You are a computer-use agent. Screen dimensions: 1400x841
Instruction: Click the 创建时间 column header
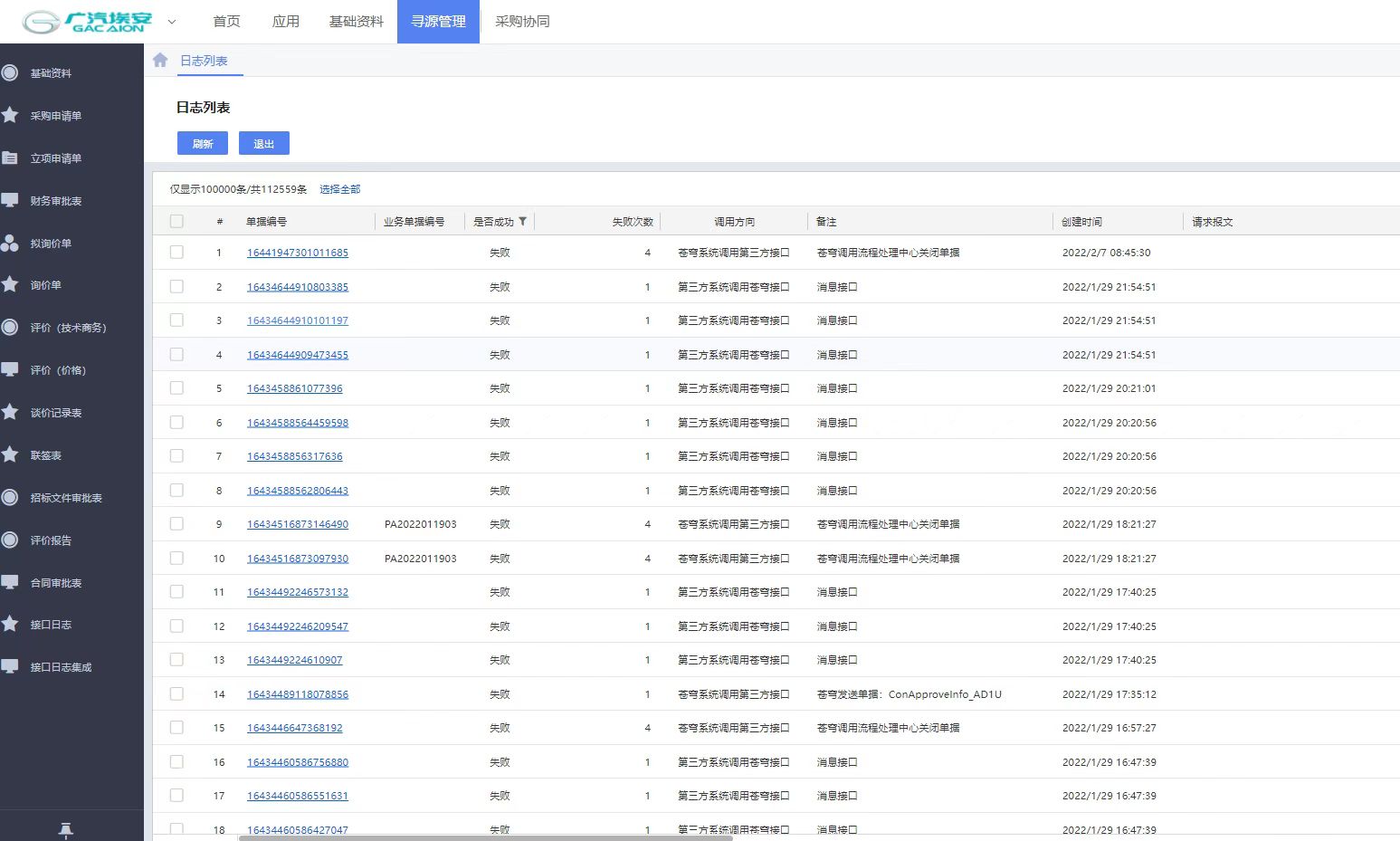pyautogui.click(x=1081, y=222)
